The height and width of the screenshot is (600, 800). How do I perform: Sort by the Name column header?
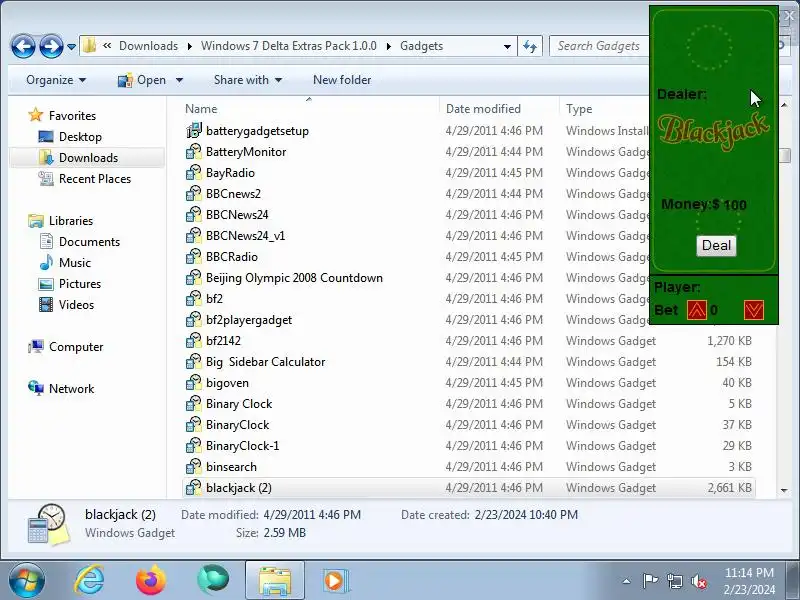tap(201, 109)
